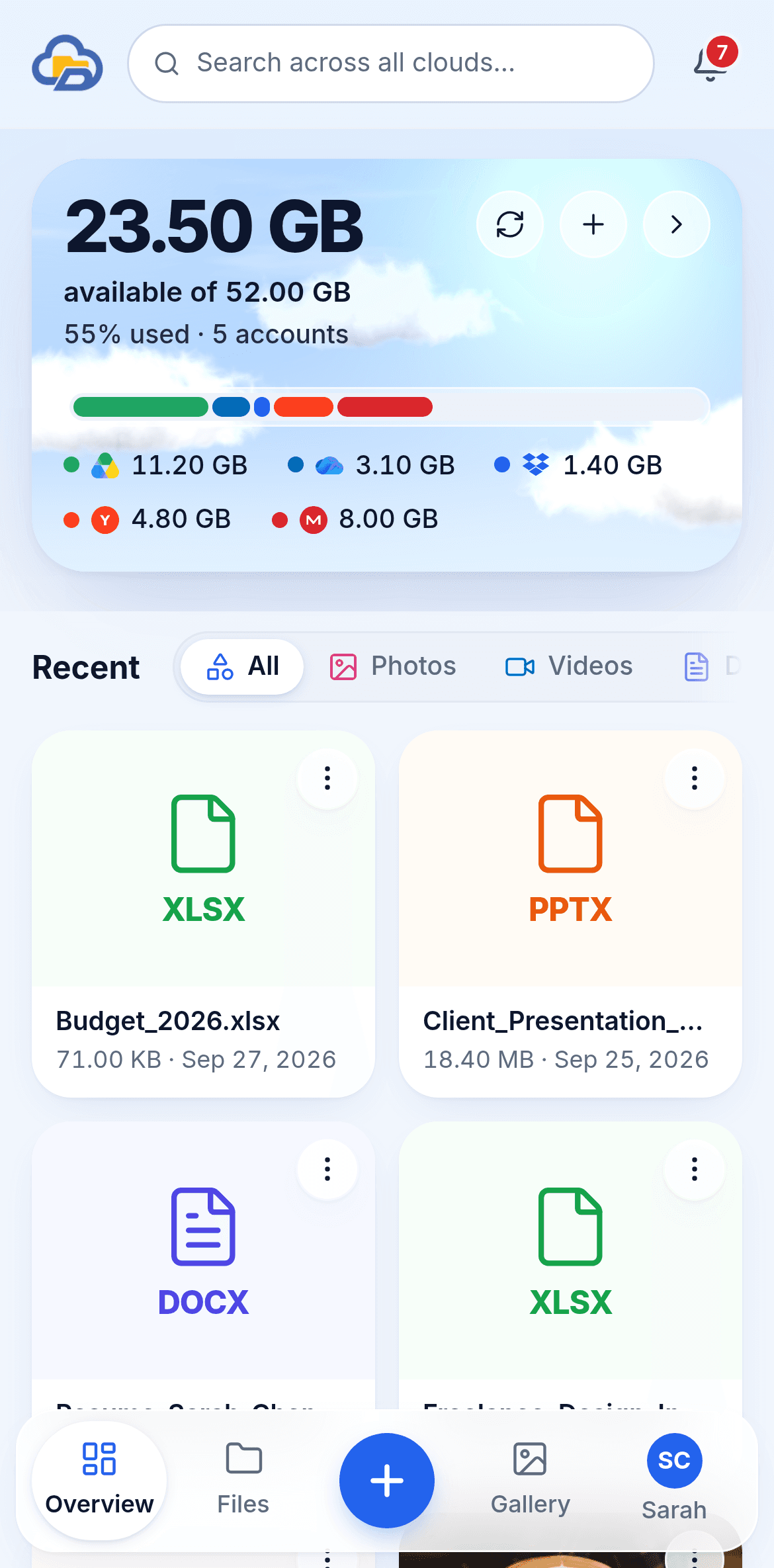The image size is (774, 1568).
Task: Open storage details with right chevron
Action: 676,224
